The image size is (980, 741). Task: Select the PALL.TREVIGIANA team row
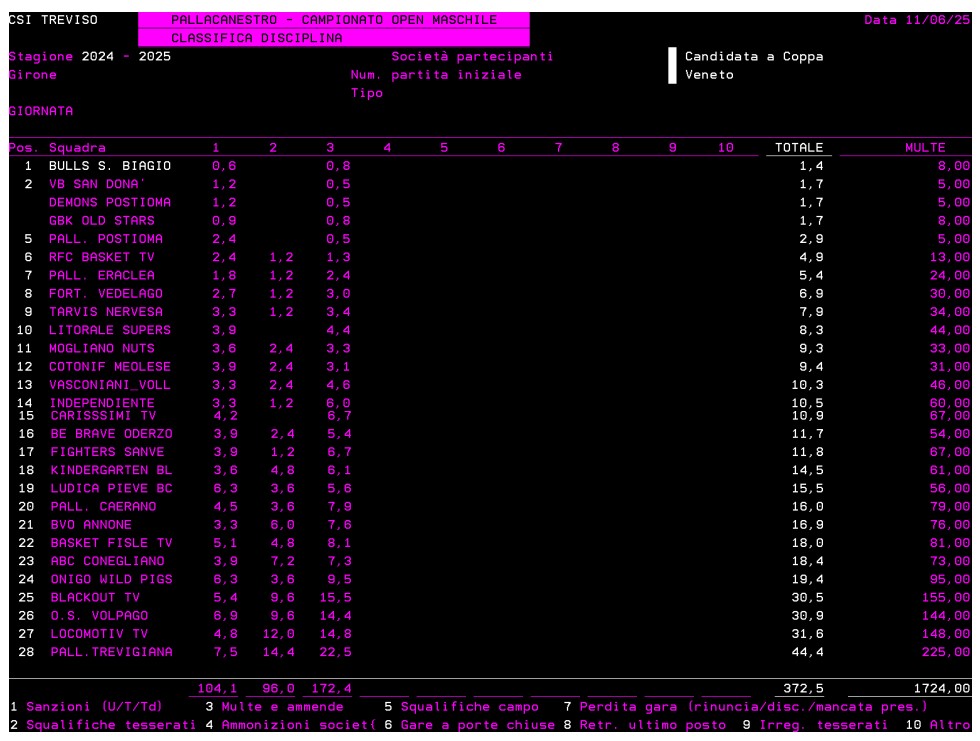point(110,652)
